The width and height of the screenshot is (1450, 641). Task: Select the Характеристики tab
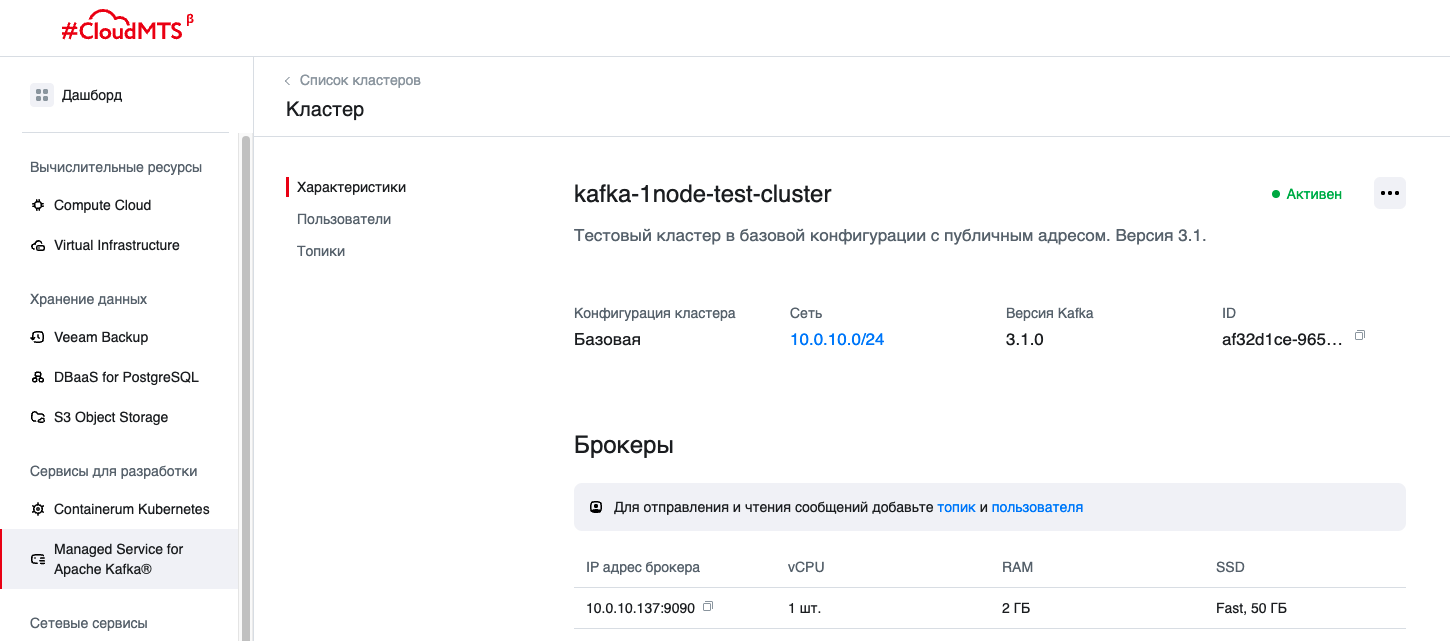tap(351, 187)
